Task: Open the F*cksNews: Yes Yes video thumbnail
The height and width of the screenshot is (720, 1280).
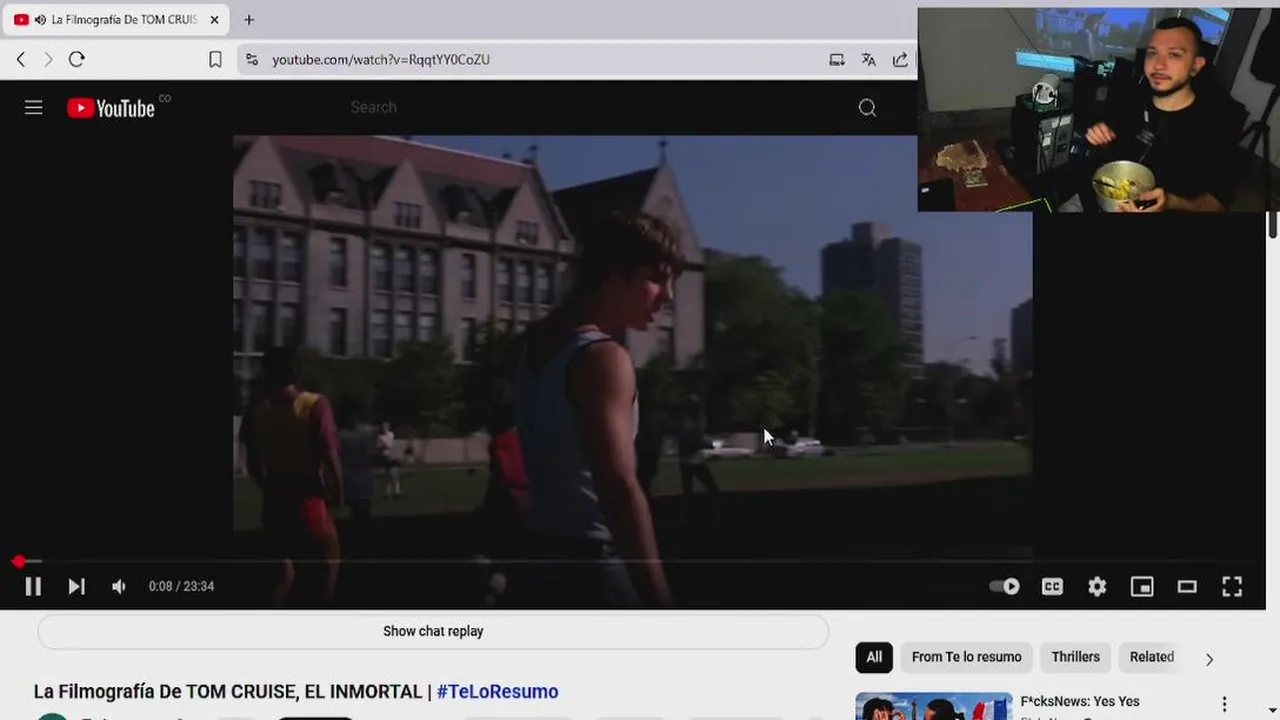Action: coord(934,706)
